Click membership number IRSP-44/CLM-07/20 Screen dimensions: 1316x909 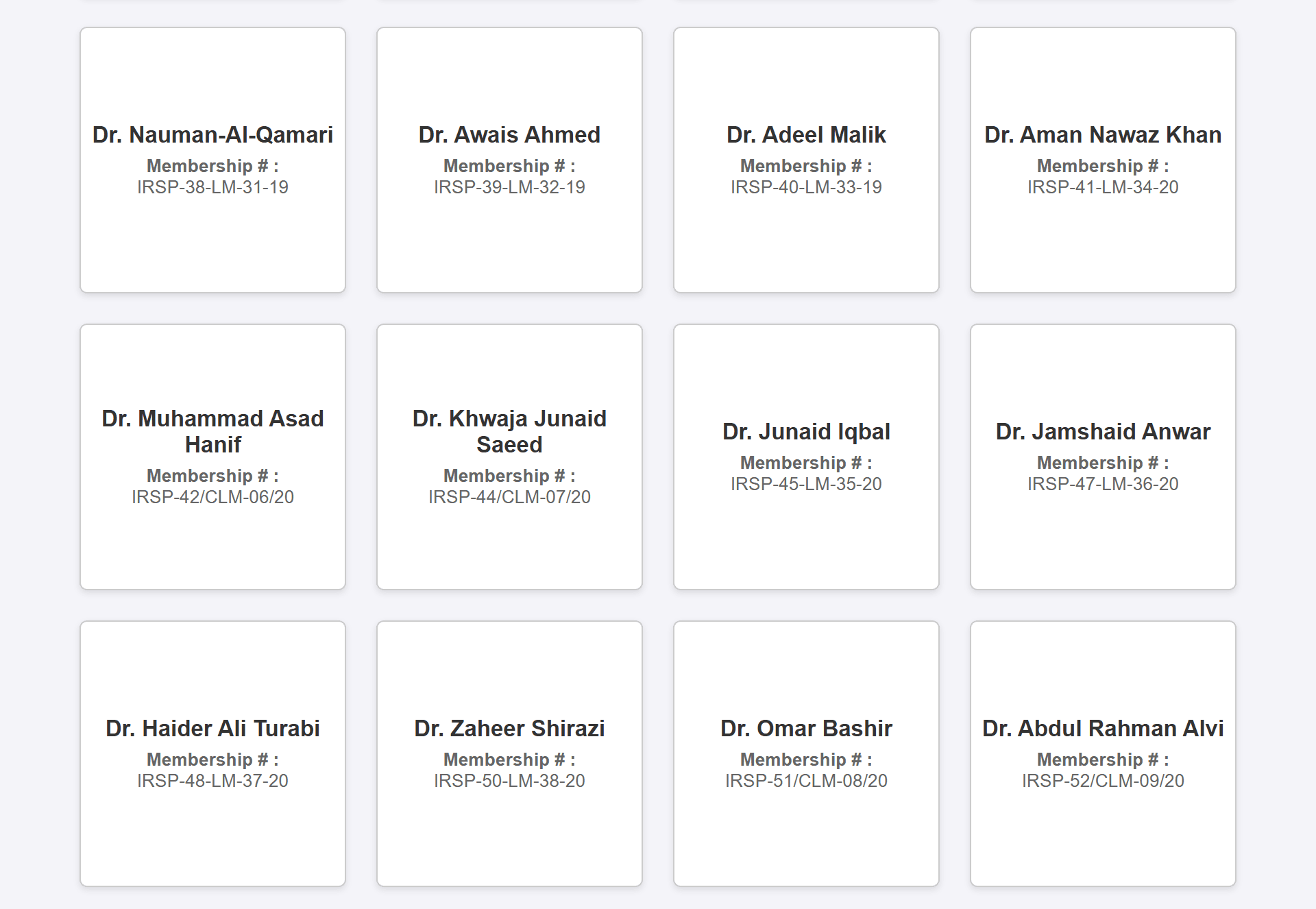[x=509, y=497]
